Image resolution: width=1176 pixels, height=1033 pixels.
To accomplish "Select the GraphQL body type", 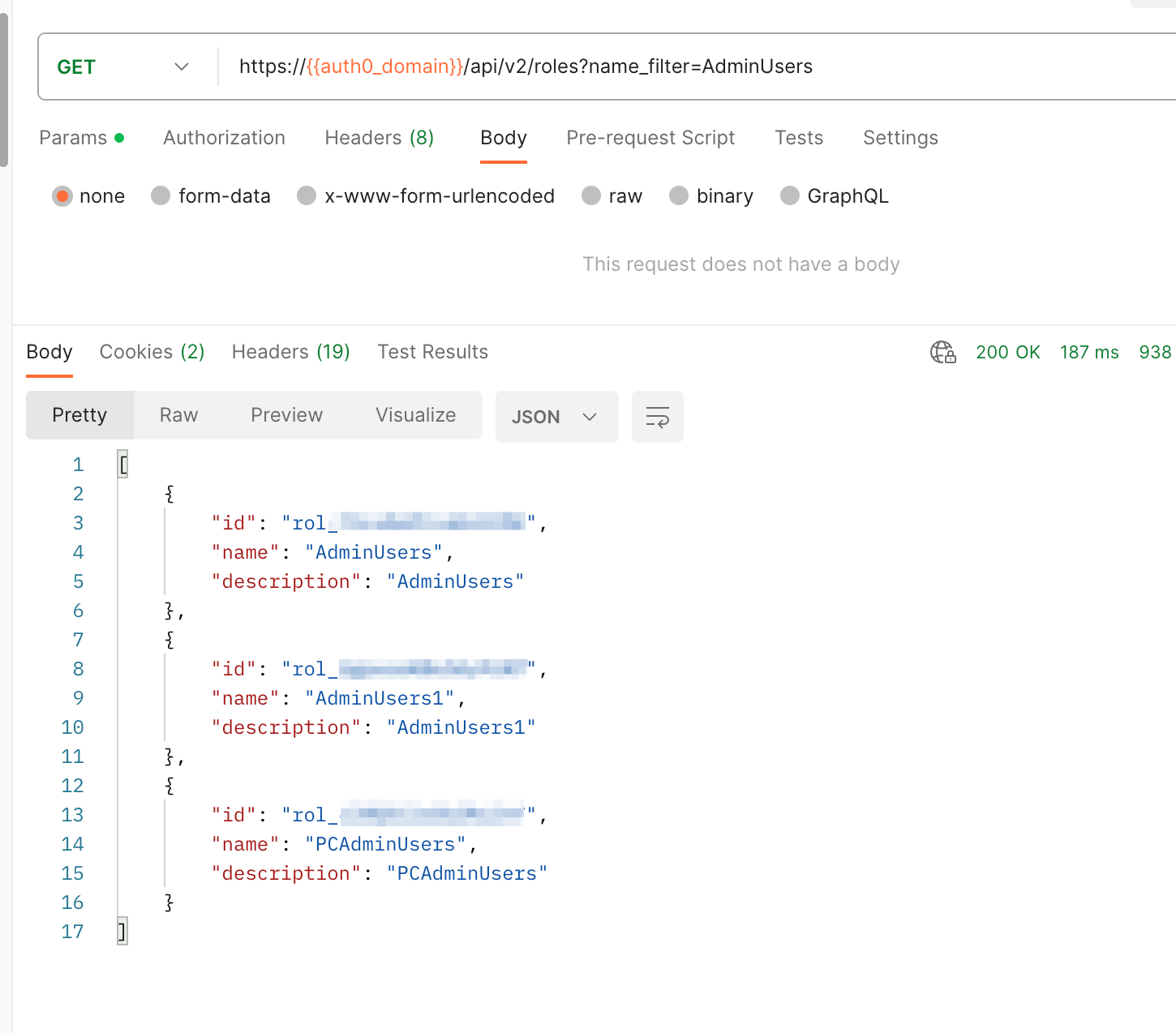I will (x=790, y=196).
